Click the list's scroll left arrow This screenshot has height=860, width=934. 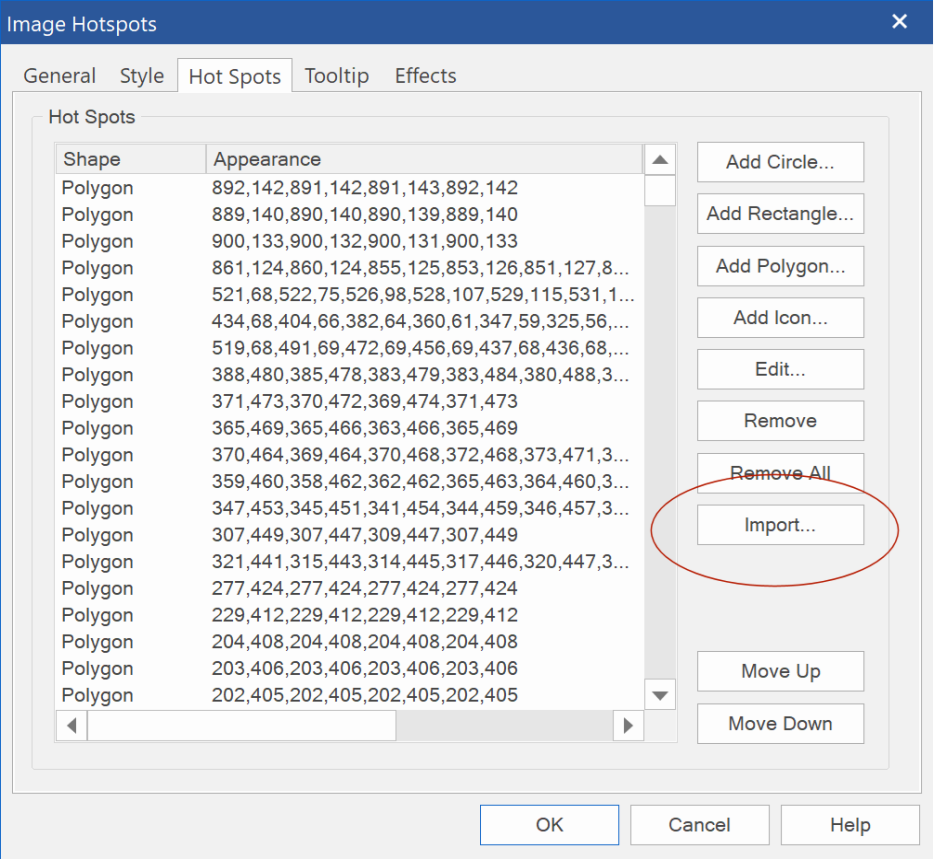72,725
